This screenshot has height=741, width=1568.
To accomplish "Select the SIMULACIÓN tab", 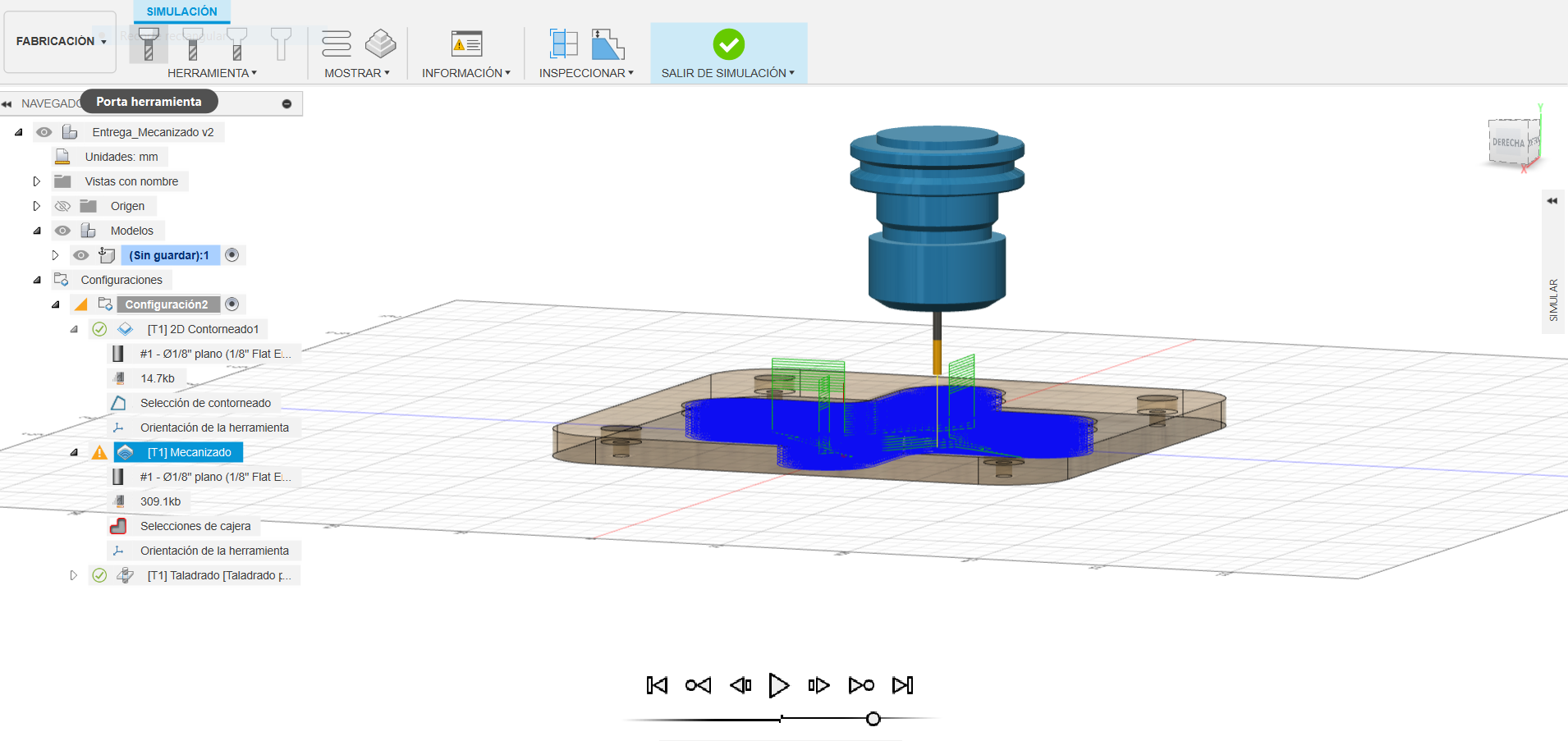I will pyautogui.click(x=182, y=11).
